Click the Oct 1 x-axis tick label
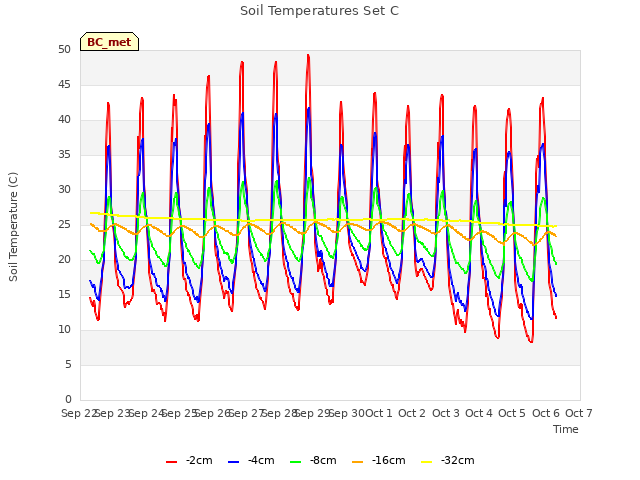Viewport: 640px width, 480px height. pos(378,413)
